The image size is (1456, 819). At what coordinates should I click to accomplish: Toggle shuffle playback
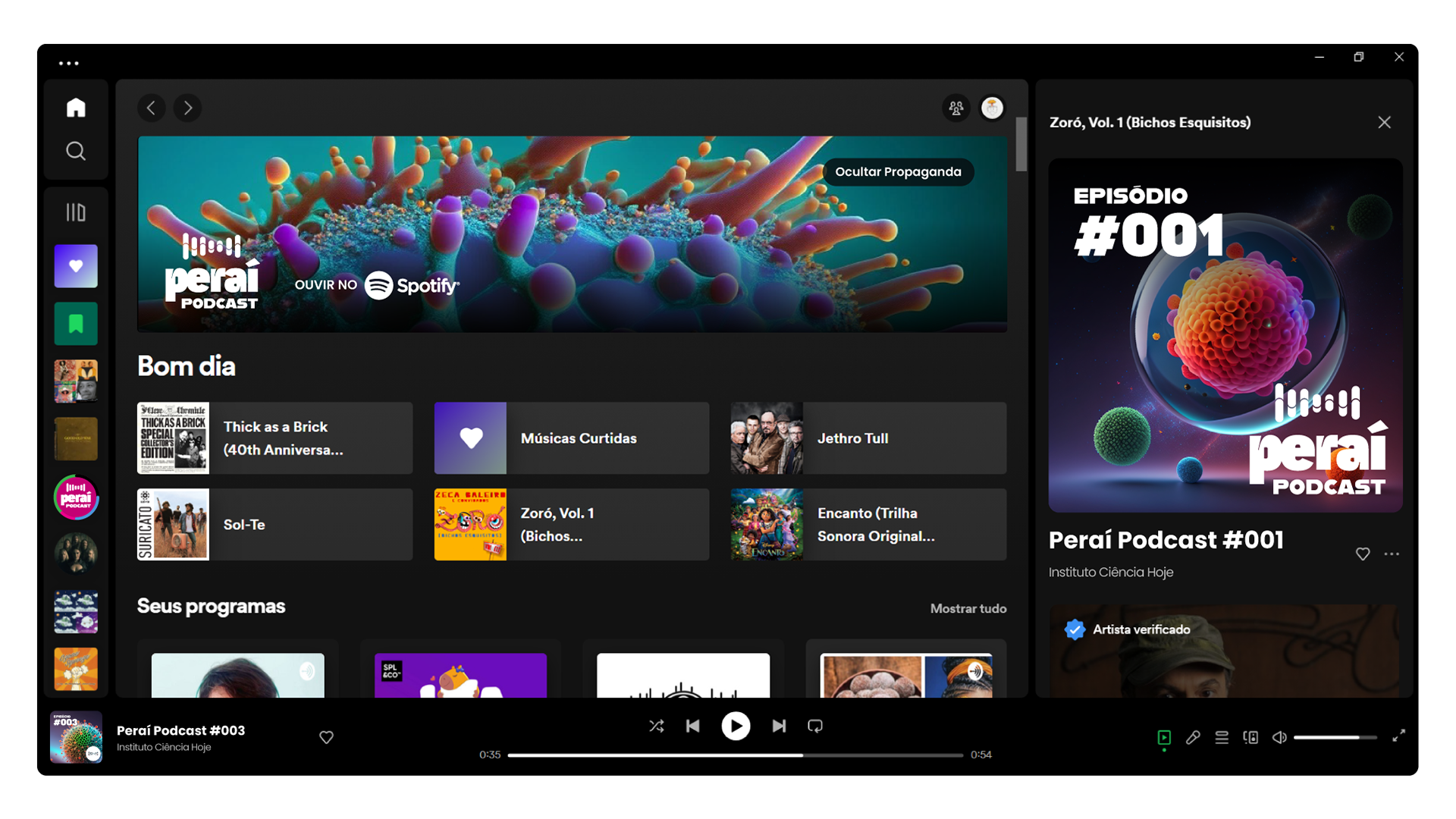[x=657, y=726]
